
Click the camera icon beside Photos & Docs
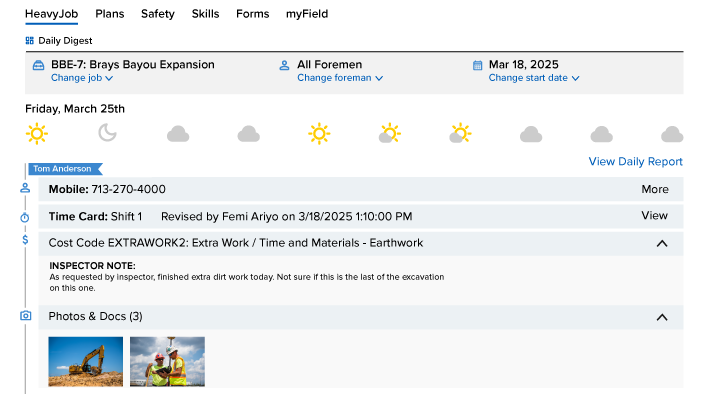(26, 315)
